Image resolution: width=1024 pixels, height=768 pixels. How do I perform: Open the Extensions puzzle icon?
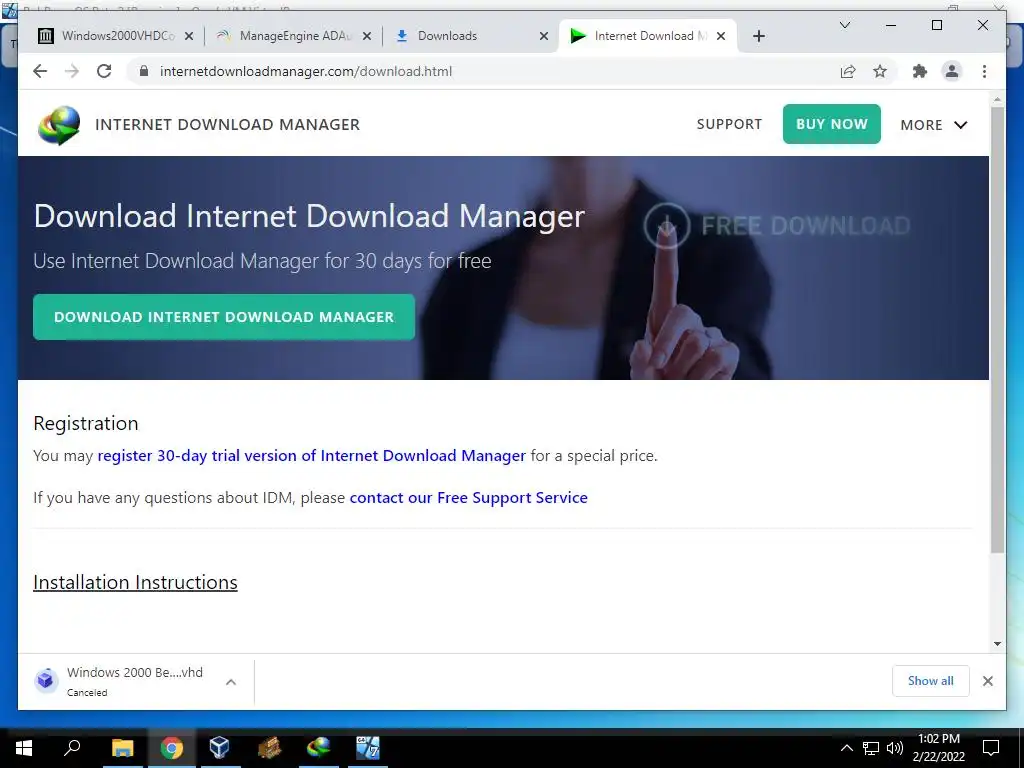tap(920, 71)
